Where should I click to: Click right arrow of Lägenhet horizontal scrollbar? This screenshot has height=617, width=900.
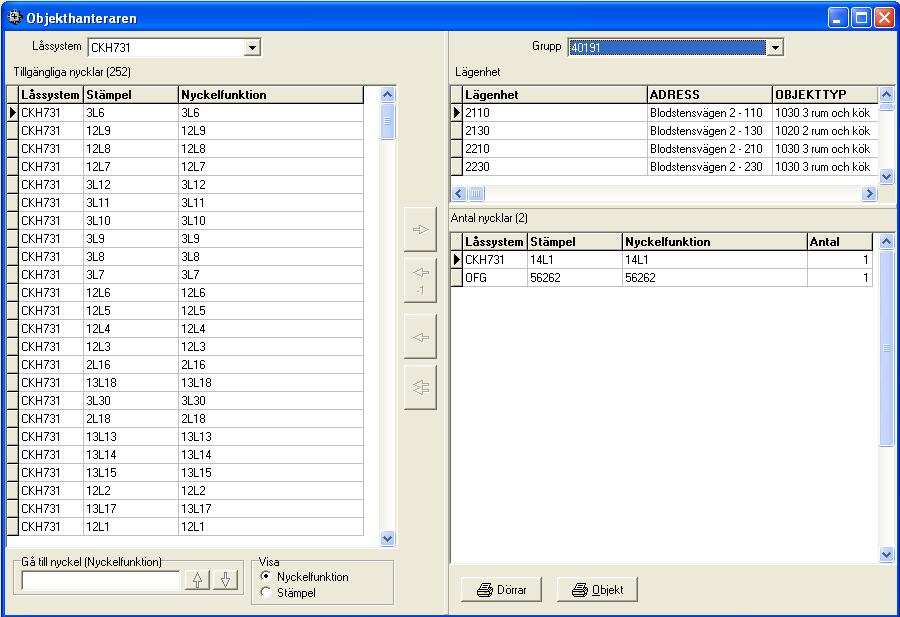(869, 193)
